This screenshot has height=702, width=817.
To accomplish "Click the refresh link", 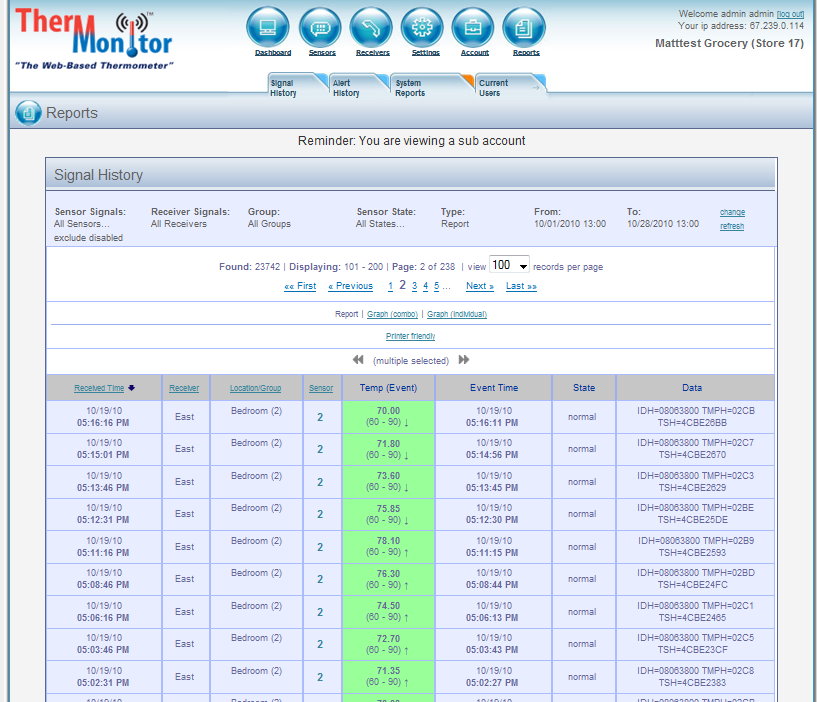I will [732, 226].
